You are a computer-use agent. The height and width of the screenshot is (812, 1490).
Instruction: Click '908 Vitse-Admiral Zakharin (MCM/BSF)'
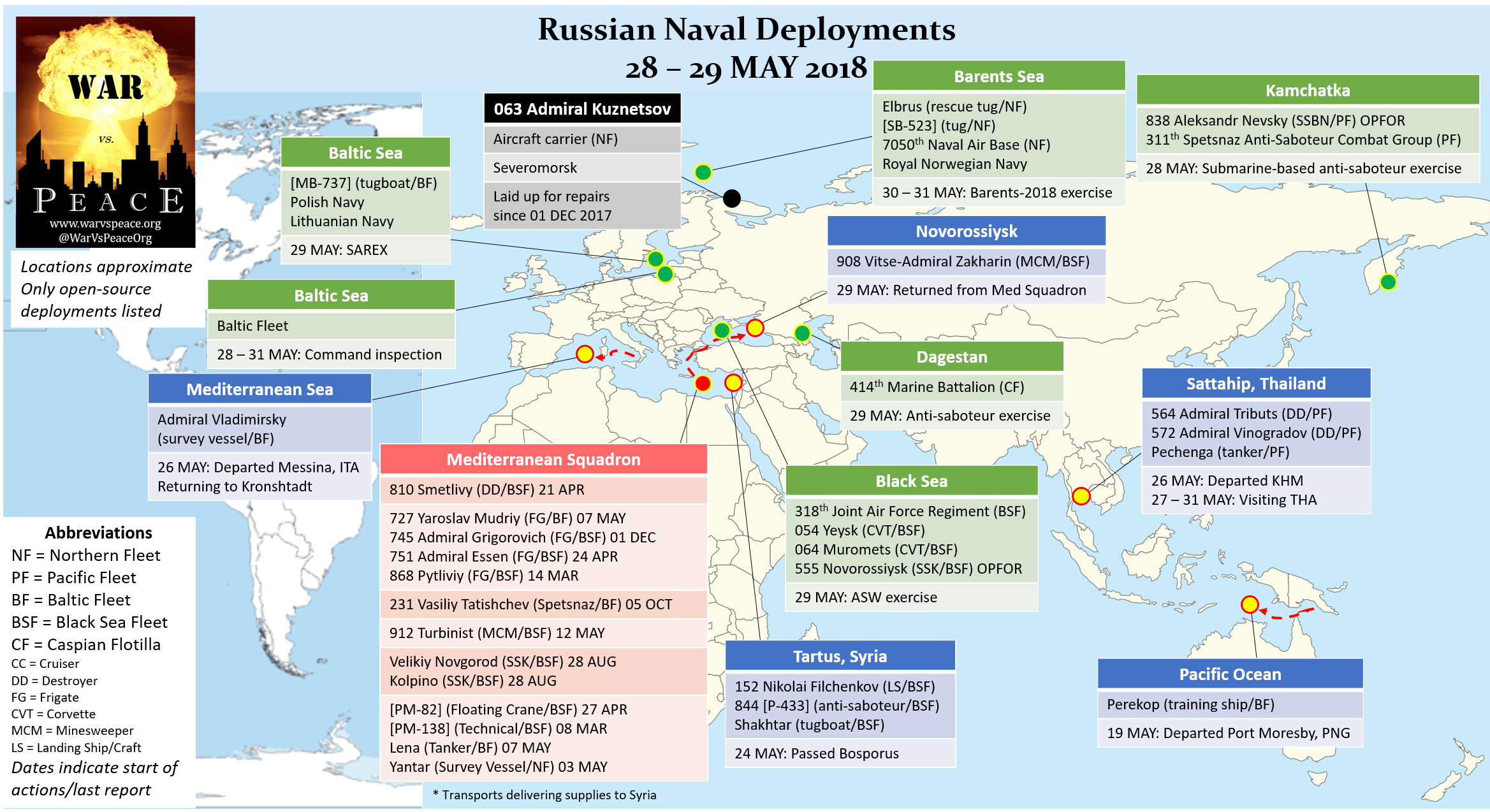pos(963,261)
